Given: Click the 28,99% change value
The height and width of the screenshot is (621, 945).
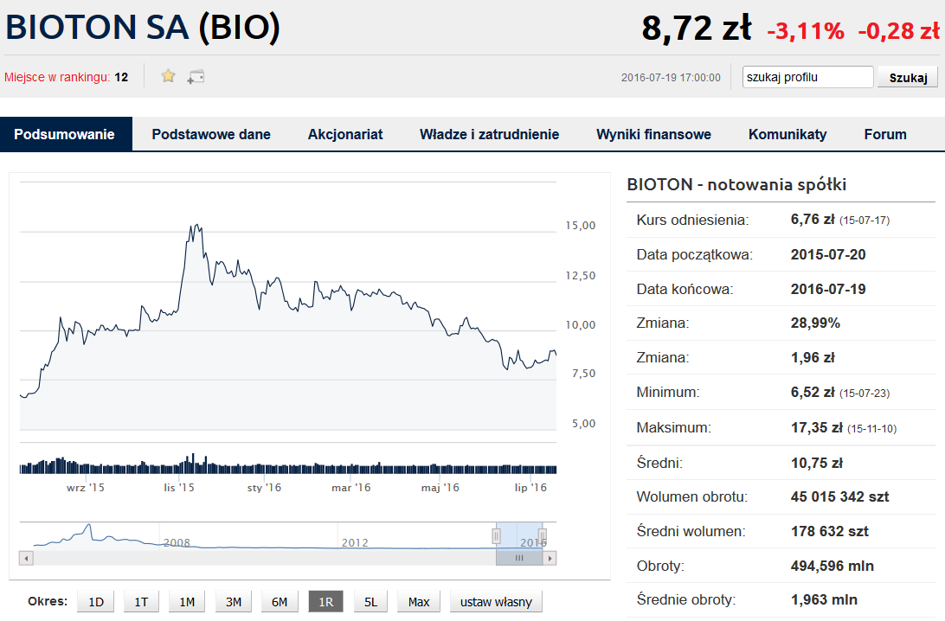Looking at the screenshot, I should coord(815,323).
